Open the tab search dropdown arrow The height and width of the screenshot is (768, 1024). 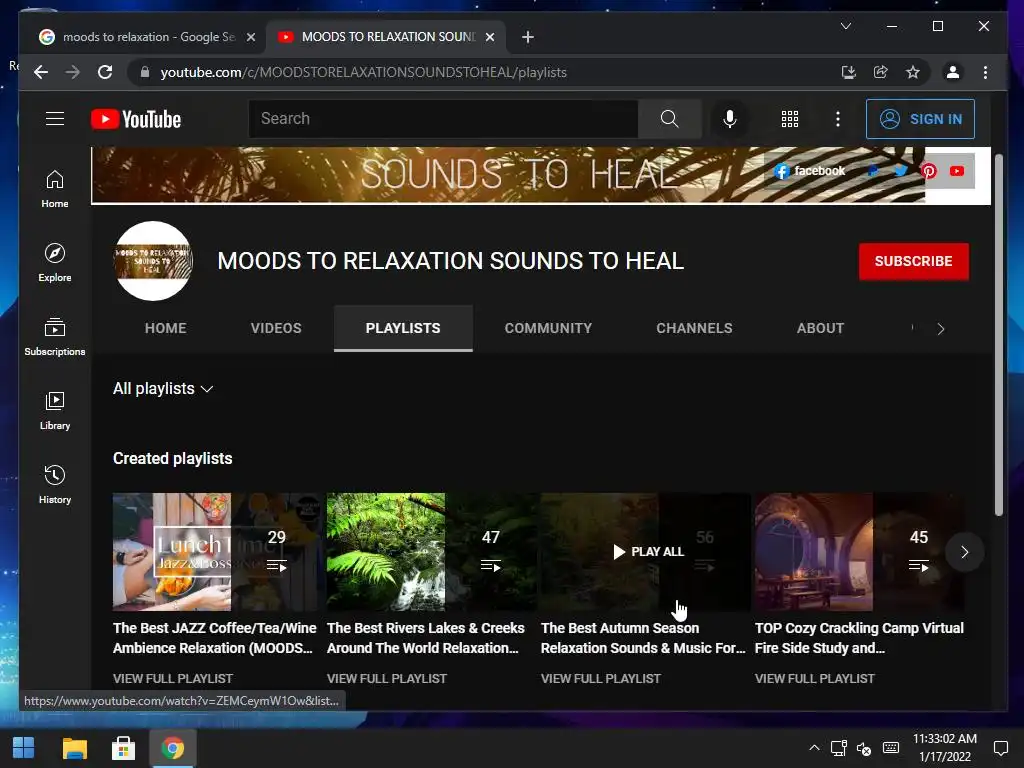tap(846, 26)
